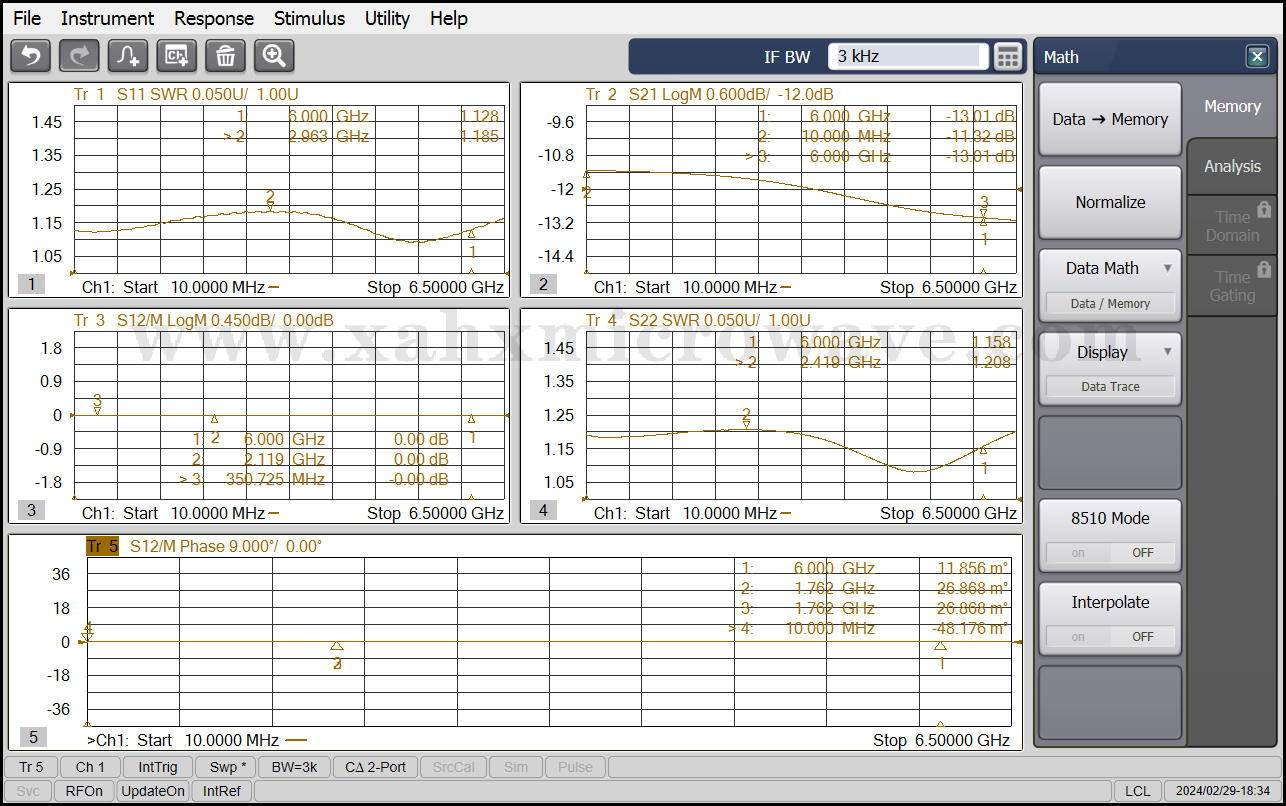Image resolution: width=1286 pixels, height=806 pixels.
Task: Toggle RFOn in the status bar
Action: (84, 791)
